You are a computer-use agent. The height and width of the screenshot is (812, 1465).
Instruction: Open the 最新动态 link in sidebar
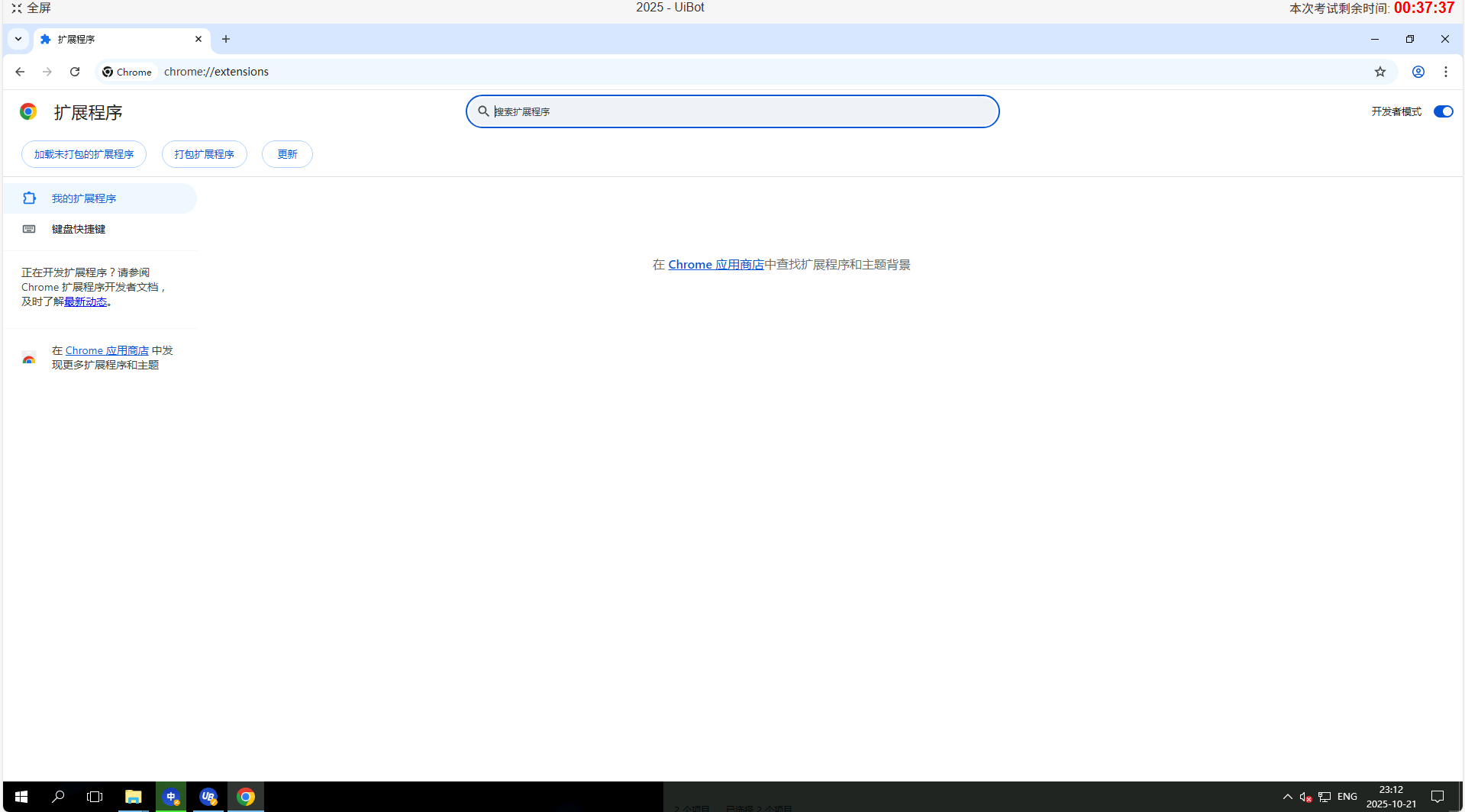86,302
